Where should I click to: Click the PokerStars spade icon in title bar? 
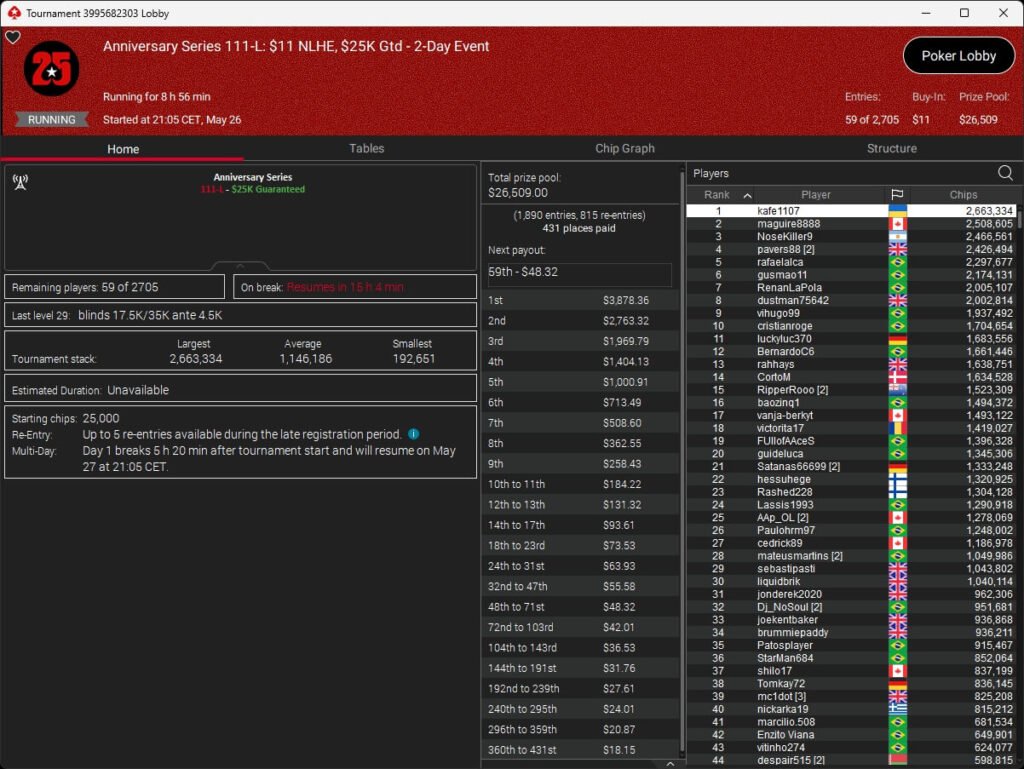point(14,13)
